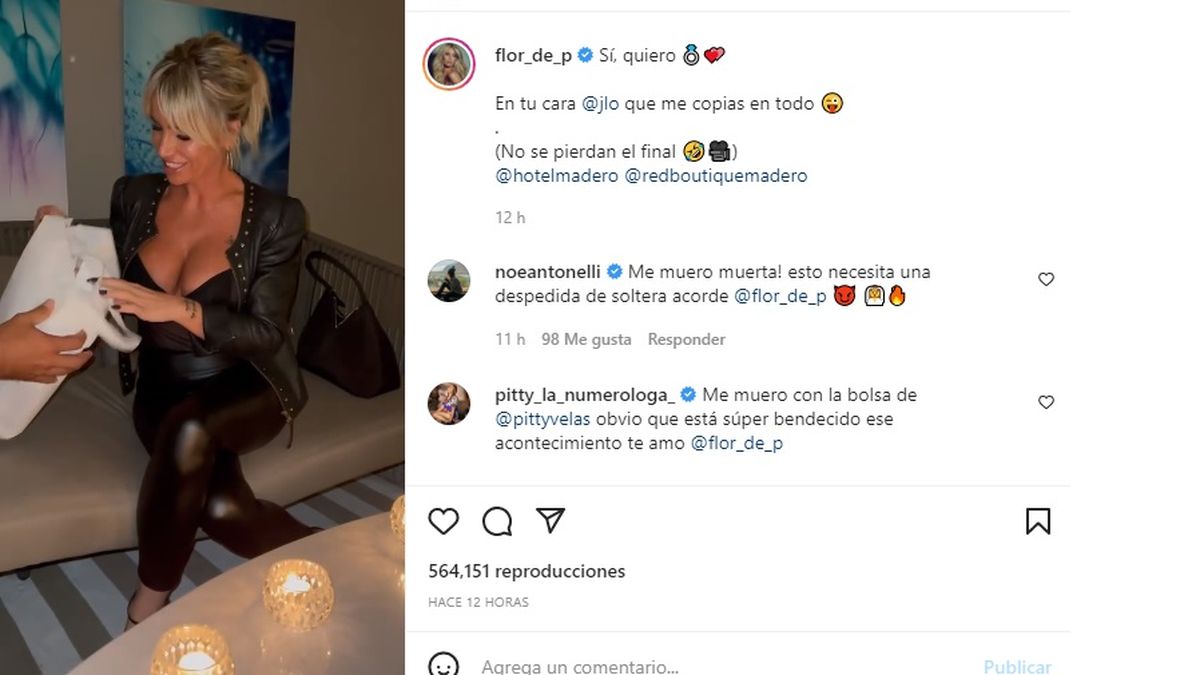Open emoji picker smiley icon
Screen dimensions: 1200x675
click(x=444, y=665)
